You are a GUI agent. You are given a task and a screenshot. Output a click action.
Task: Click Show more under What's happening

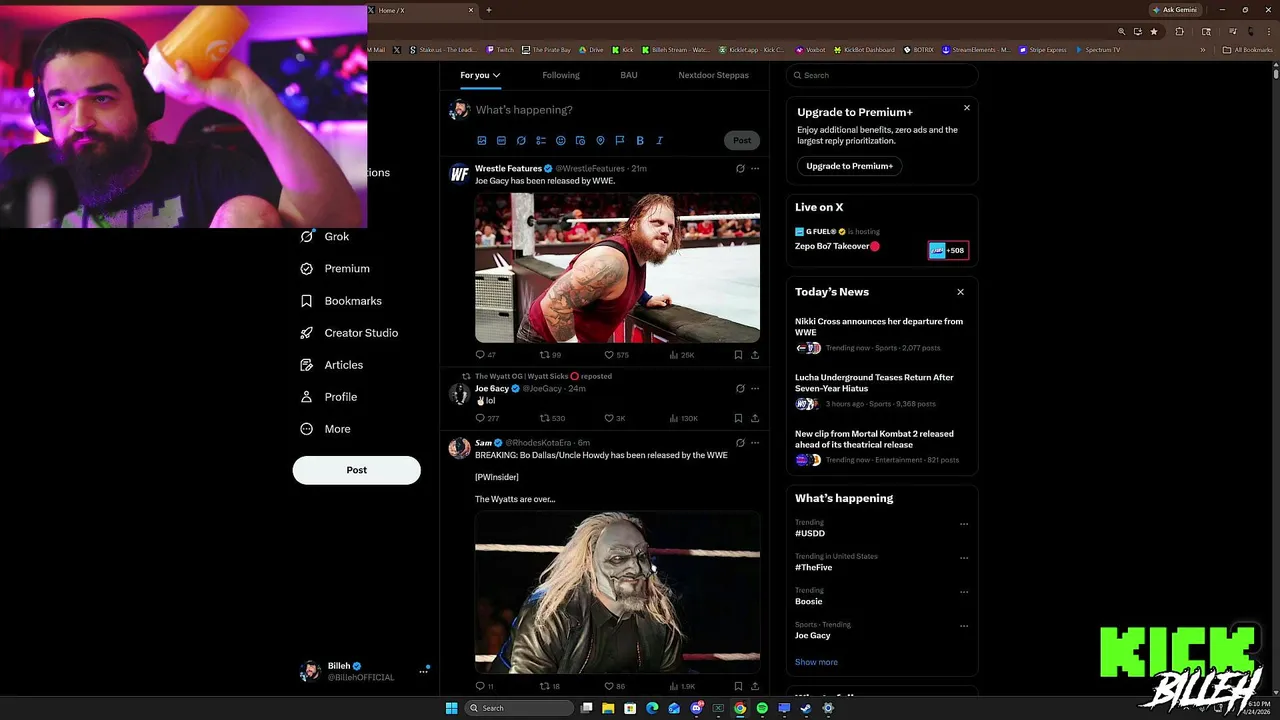tap(816, 662)
